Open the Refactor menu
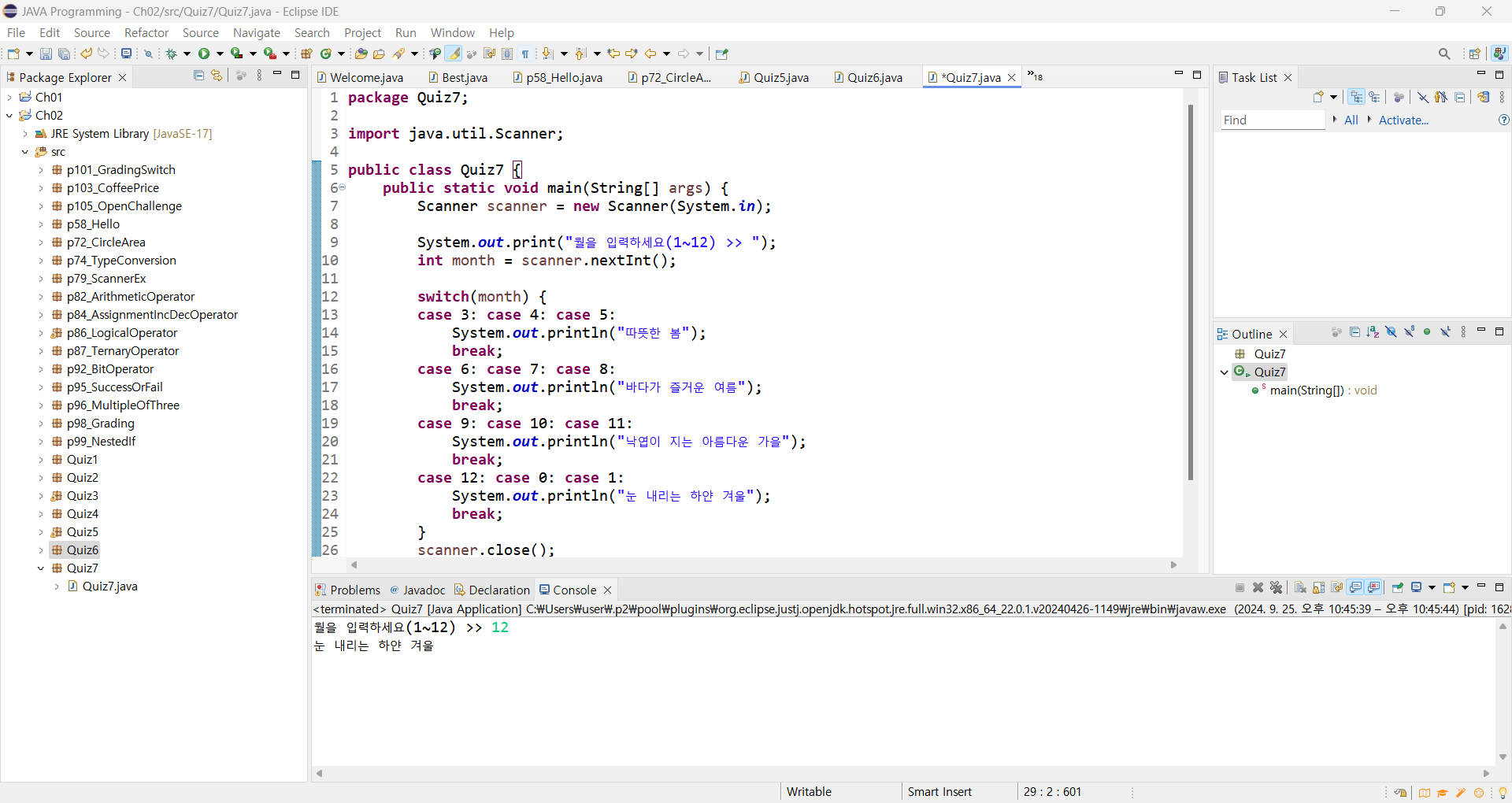Viewport: 1512px width, 803px height. click(x=146, y=33)
